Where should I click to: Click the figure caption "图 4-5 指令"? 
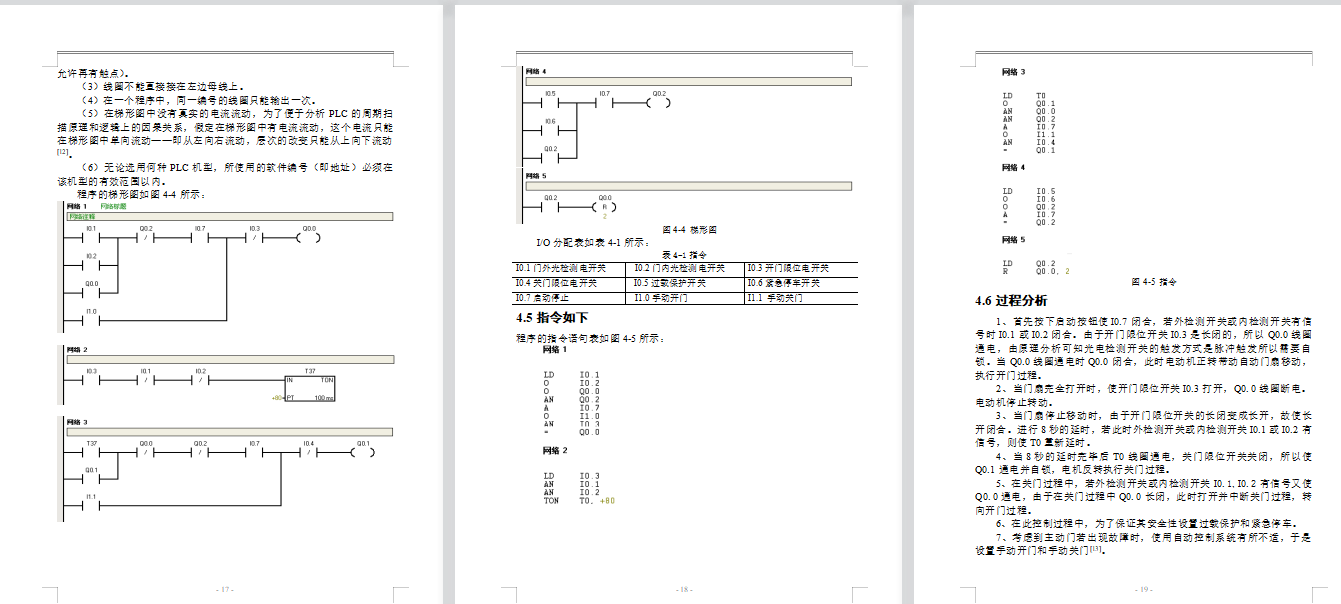tap(1154, 282)
